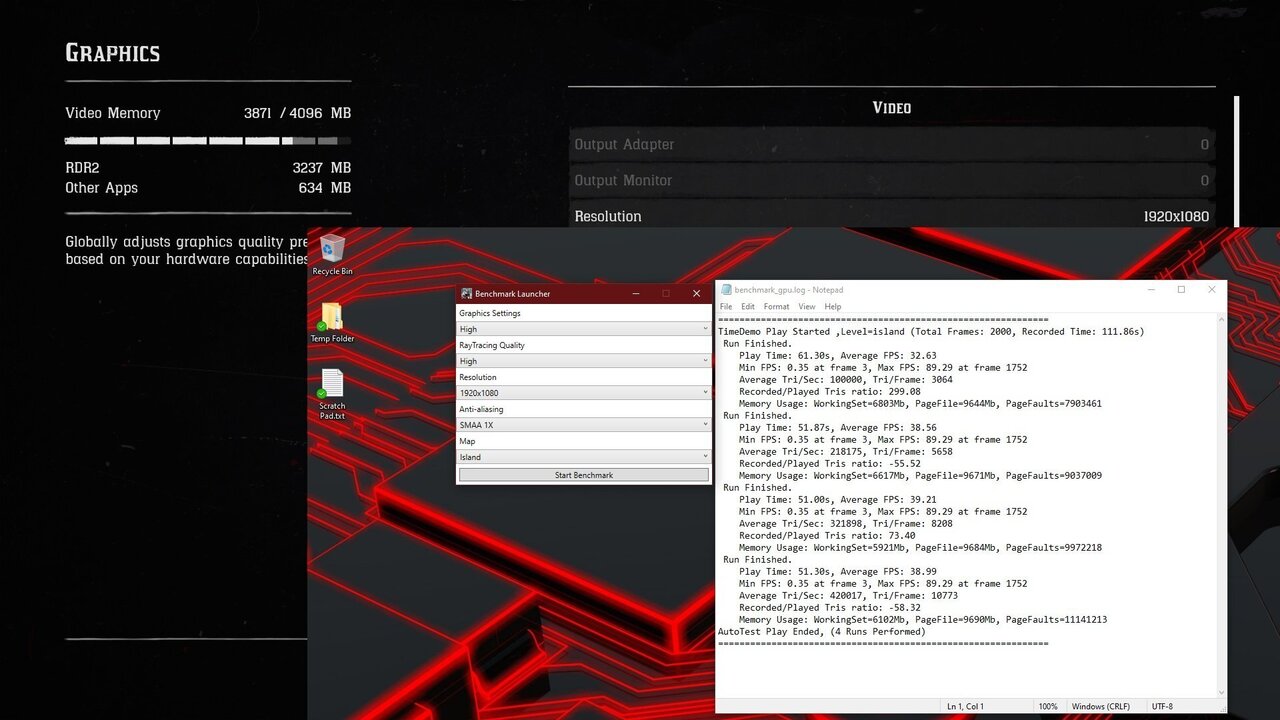Choose a map from the Island dropdown
Screen dimensions: 1280x720
pyautogui.click(x=583, y=457)
